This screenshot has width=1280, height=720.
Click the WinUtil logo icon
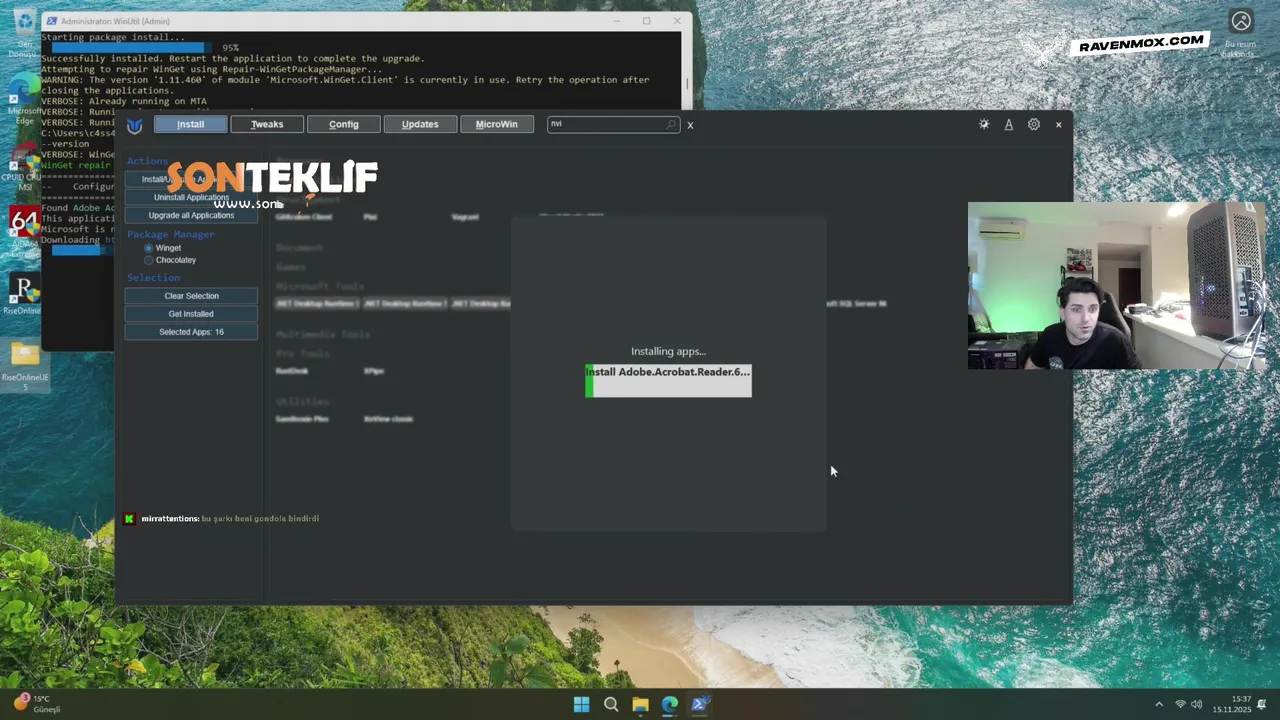(x=134, y=125)
